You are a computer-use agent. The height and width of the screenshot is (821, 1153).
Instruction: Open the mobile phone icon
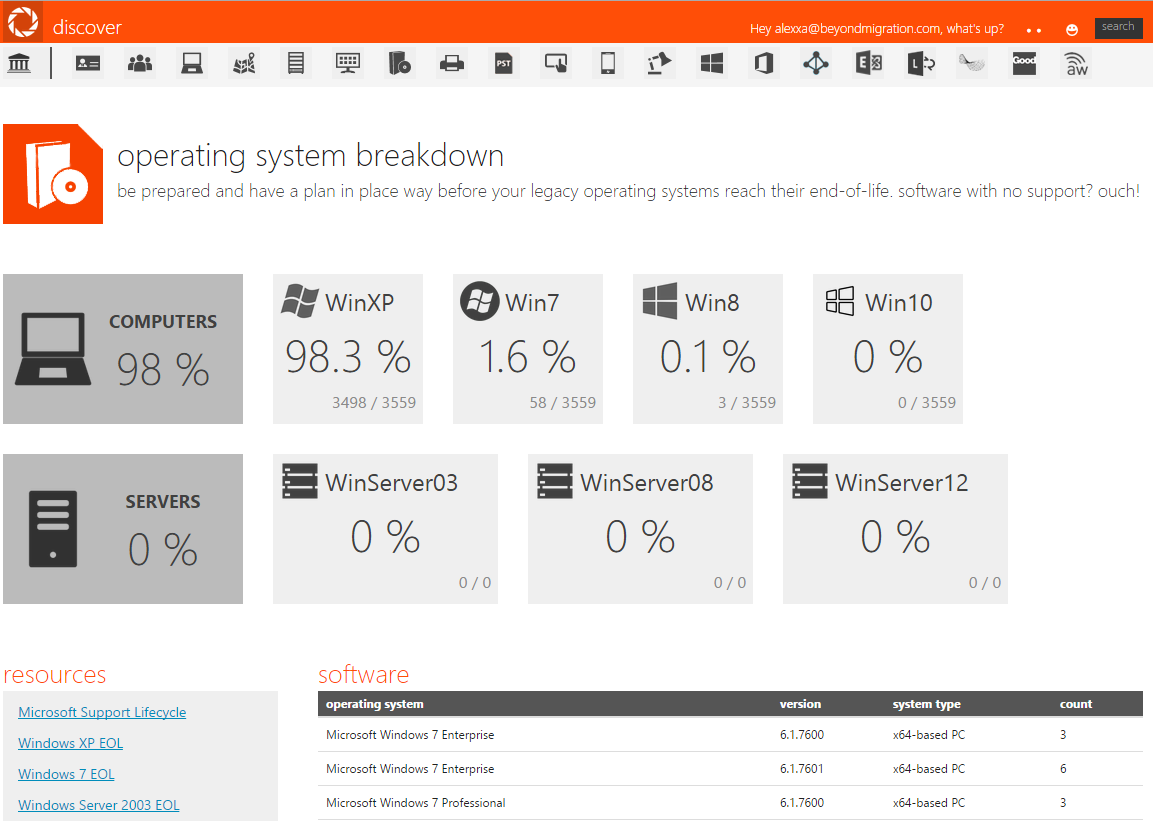[x=608, y=63]
